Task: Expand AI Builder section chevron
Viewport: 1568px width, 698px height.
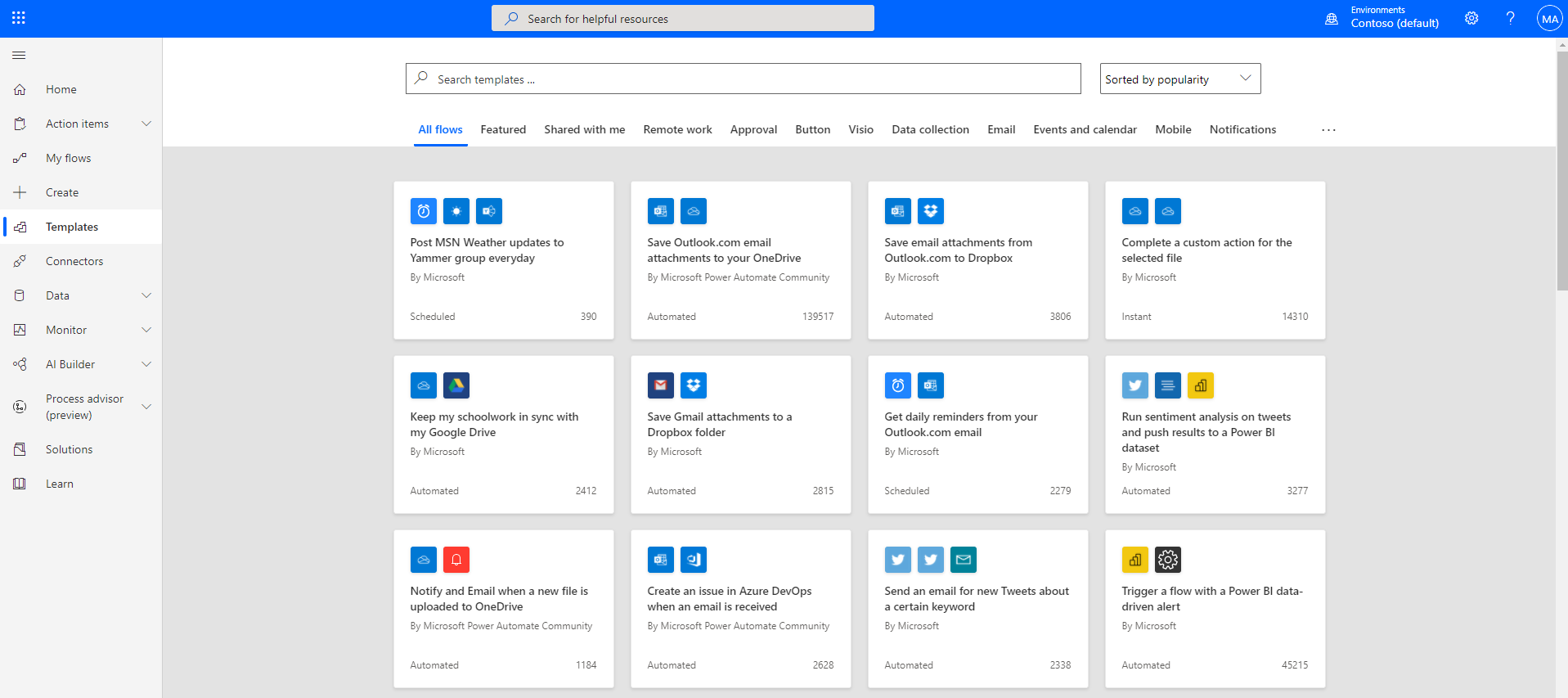Action: click(x=146, y=364)
